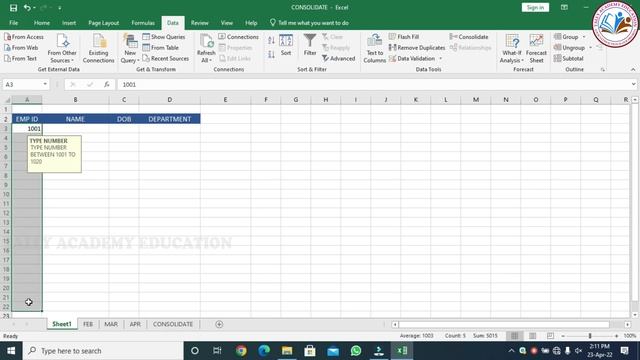
Task: Launch Text to Columns wizard
Action: pos(374,48)
